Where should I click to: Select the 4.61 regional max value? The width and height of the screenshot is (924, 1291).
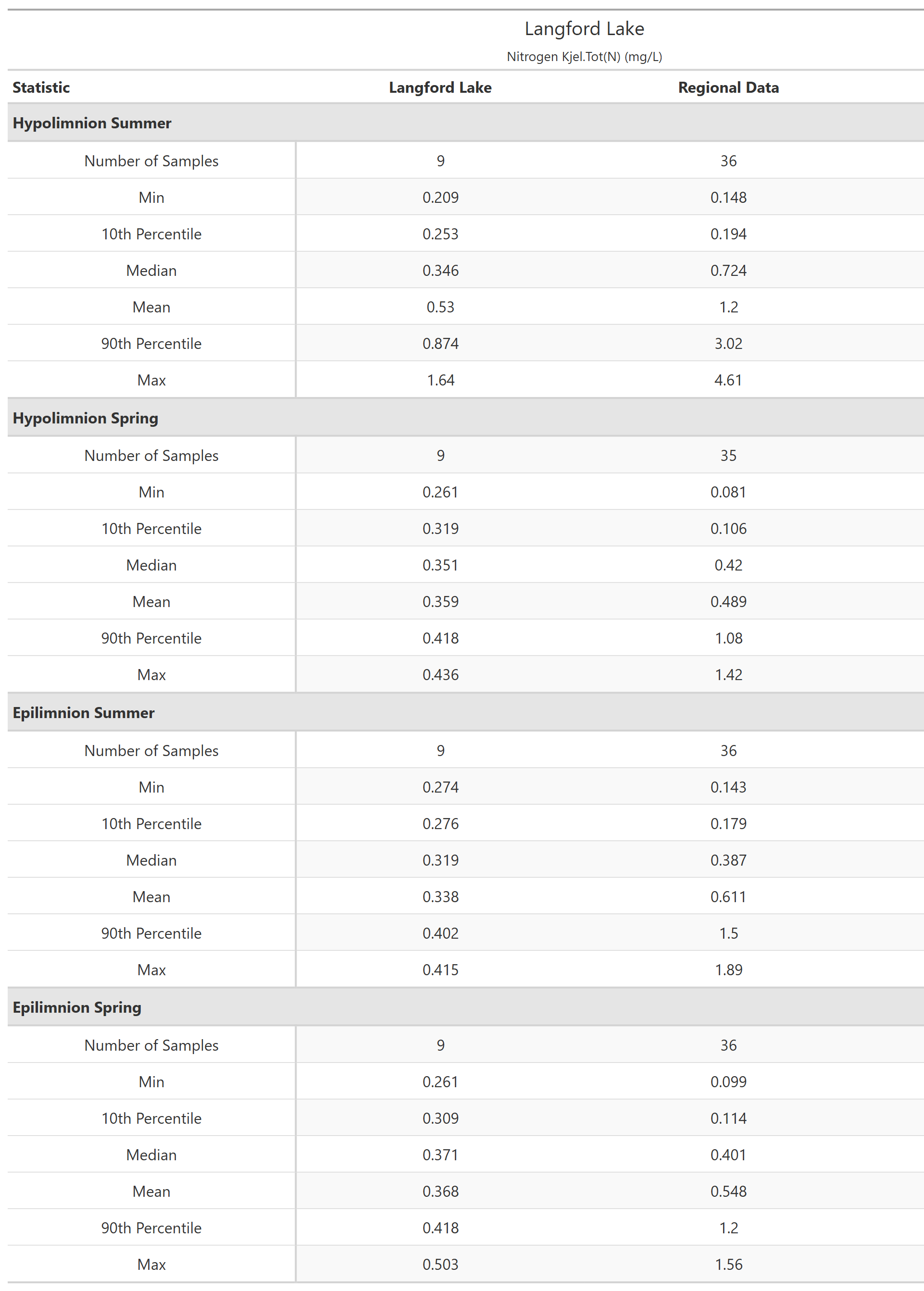pos(728,380)
